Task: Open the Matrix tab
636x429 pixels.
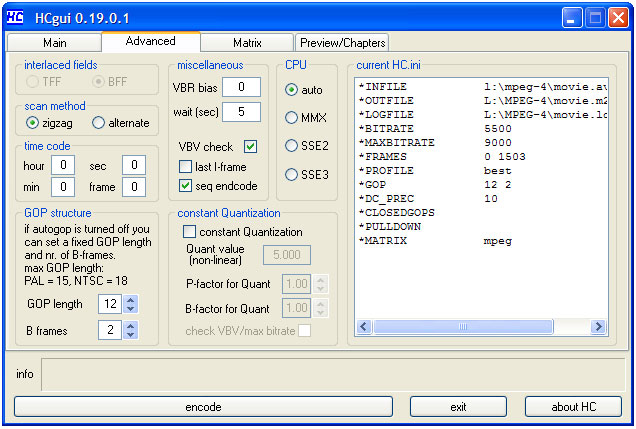Action: (x=247, y=43)
